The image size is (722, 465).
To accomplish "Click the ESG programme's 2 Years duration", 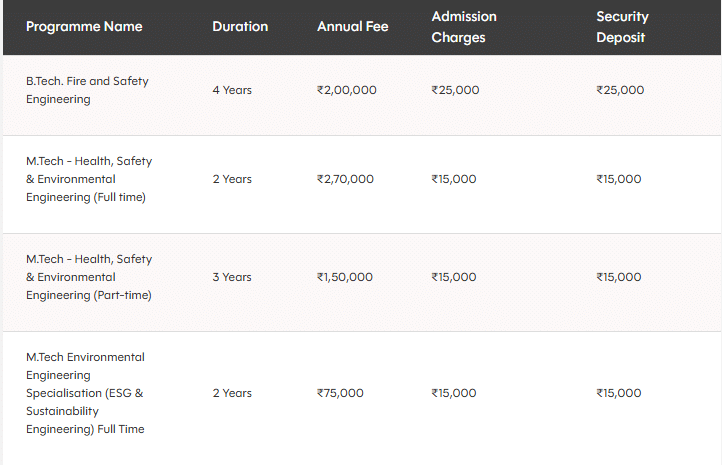I will tap(232, 393).
